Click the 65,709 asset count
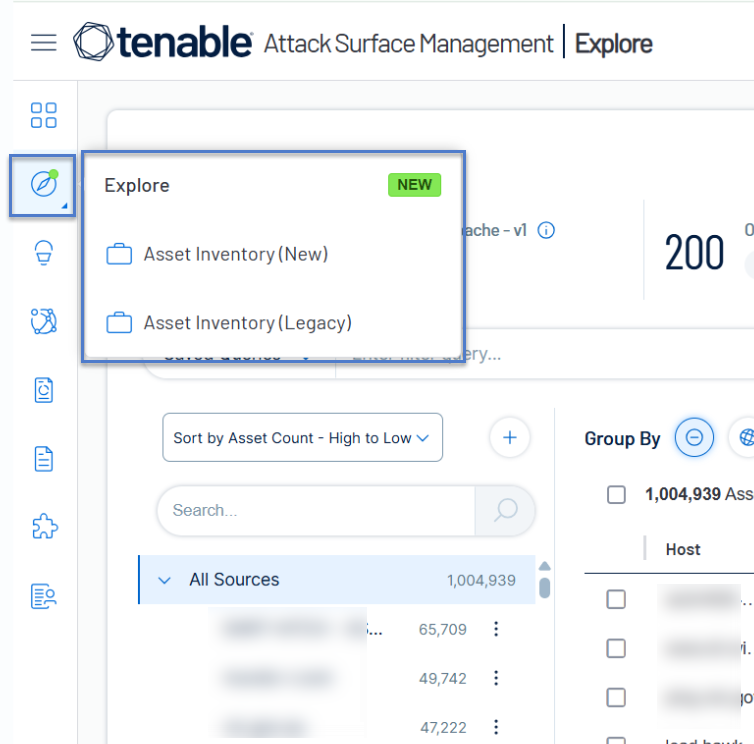Screen dimensions: 754x744 click(x=442, y=630)
